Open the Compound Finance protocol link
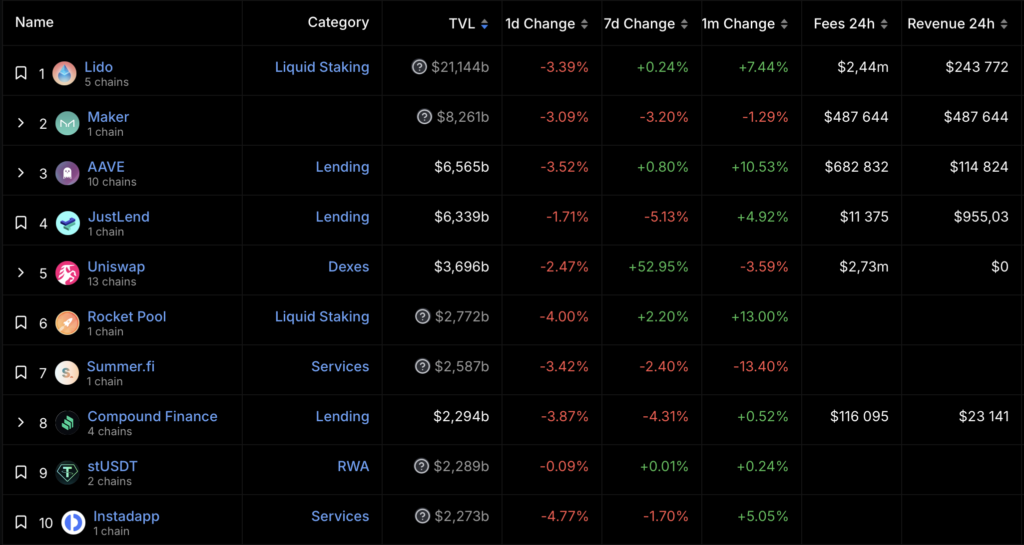1024x545 pixels. coord(152,416)
